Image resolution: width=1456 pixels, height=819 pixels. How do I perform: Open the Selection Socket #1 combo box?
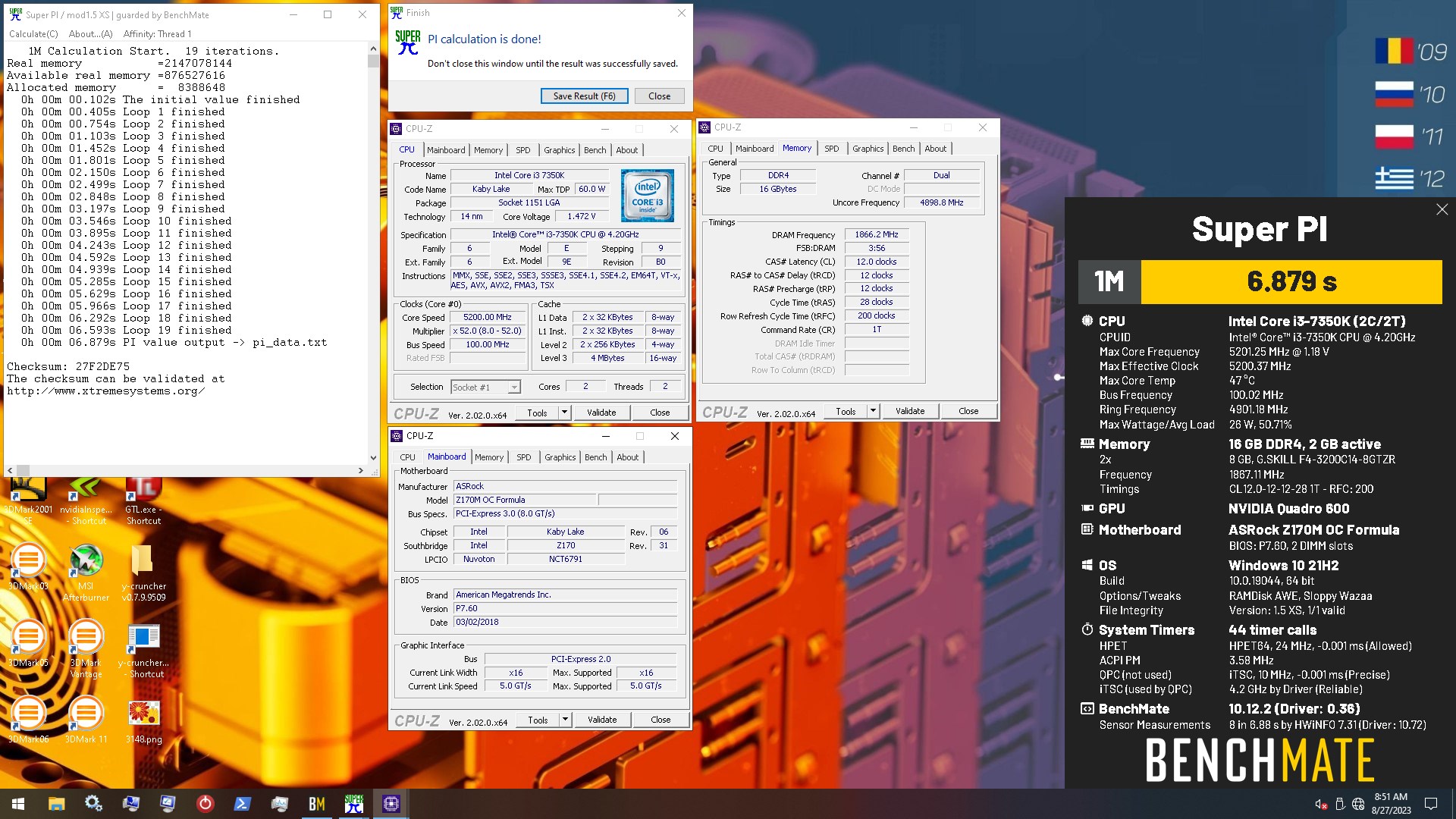[485, 387]
